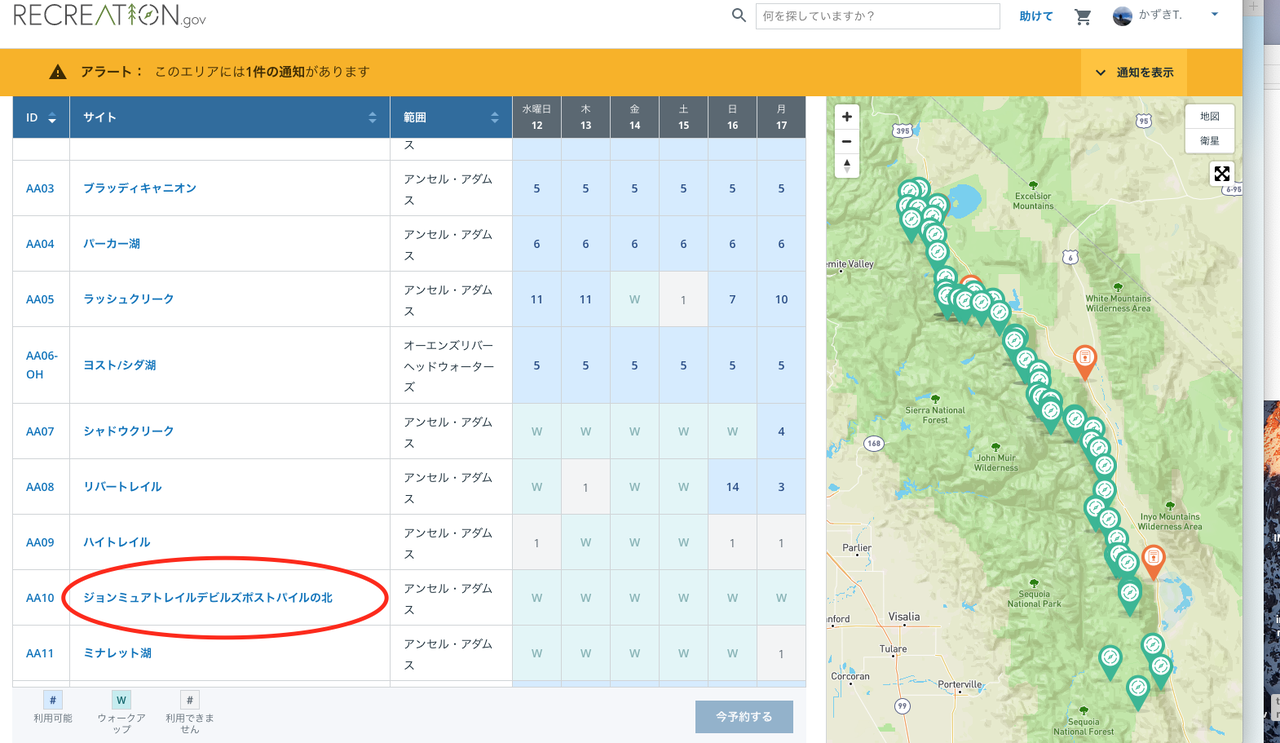Switch map to 衛星 satellite view
The height and width of the screenshot is (743, 1280).
[x=1209, y=141]
